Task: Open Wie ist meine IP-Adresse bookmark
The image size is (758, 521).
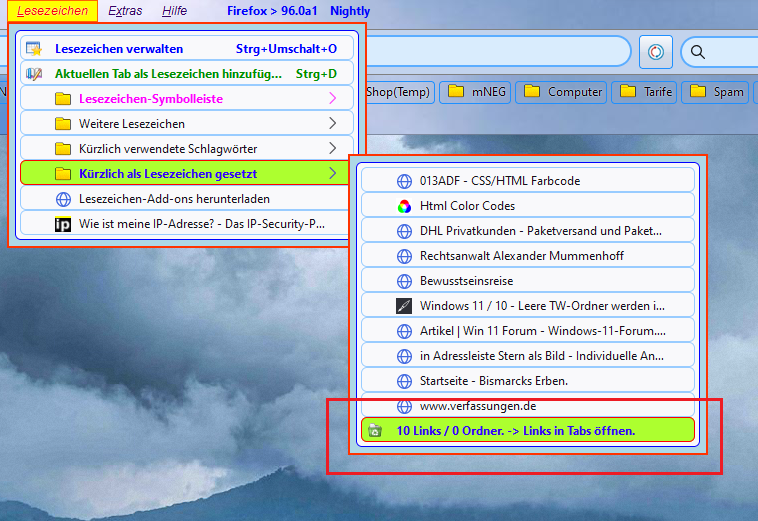Action: pos(185,224)
